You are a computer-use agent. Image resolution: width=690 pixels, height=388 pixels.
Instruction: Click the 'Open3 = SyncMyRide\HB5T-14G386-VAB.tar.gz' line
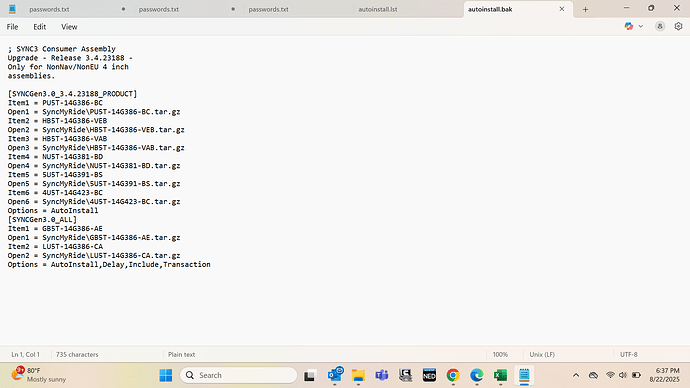pos(96,148)
